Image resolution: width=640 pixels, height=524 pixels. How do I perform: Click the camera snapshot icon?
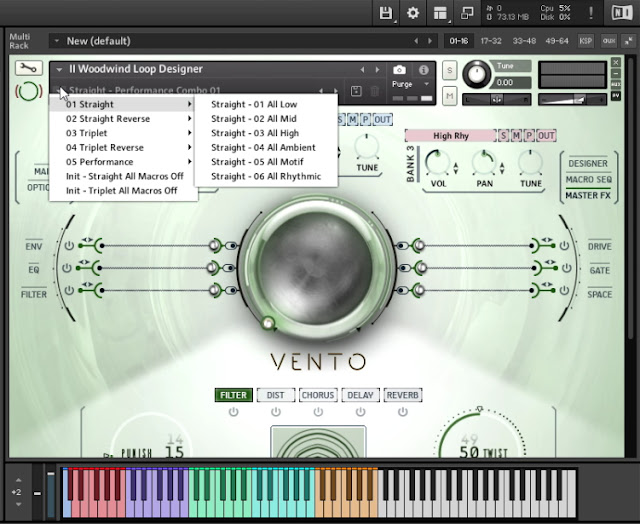point(399,70)
